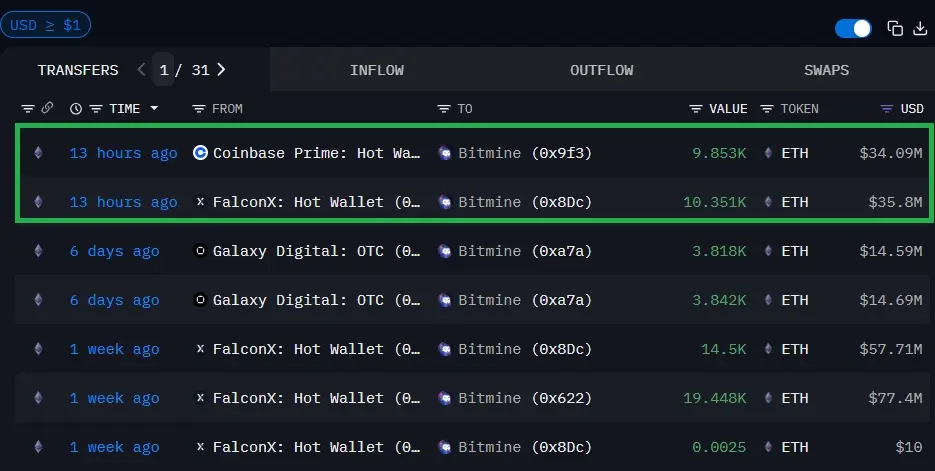Open the TRANSFERS tab
Viewport: 935px width, 471px height.
click(x=78, y=70)
